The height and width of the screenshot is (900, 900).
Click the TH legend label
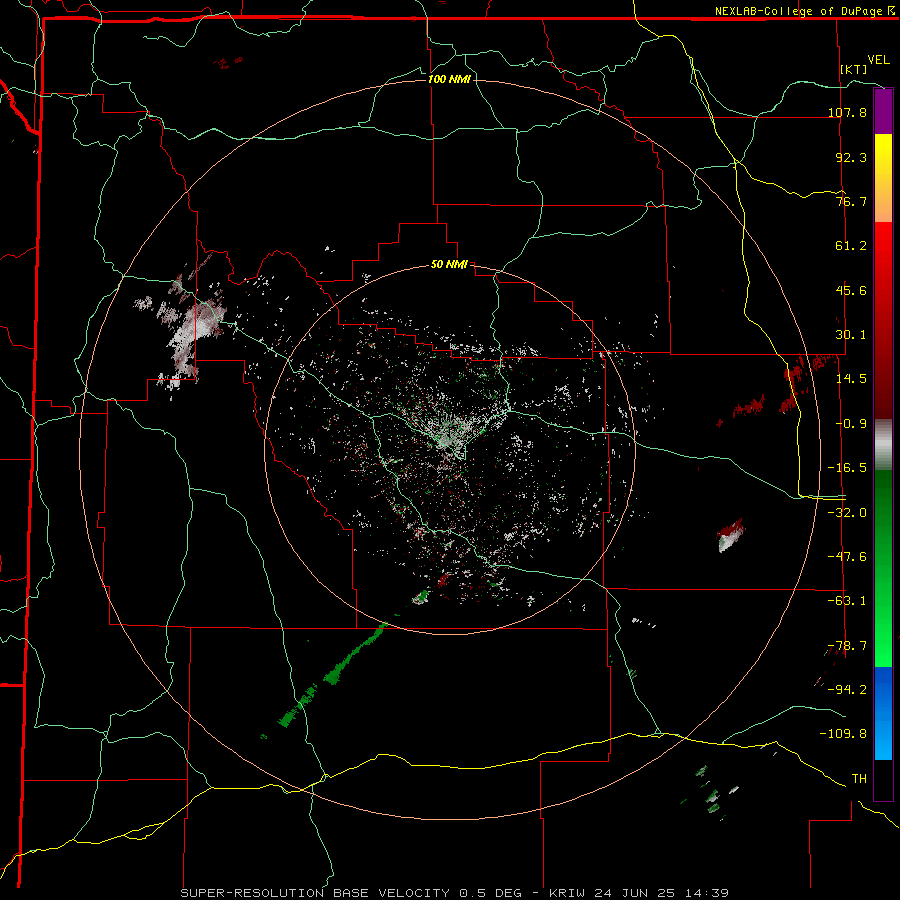(859, 779)
